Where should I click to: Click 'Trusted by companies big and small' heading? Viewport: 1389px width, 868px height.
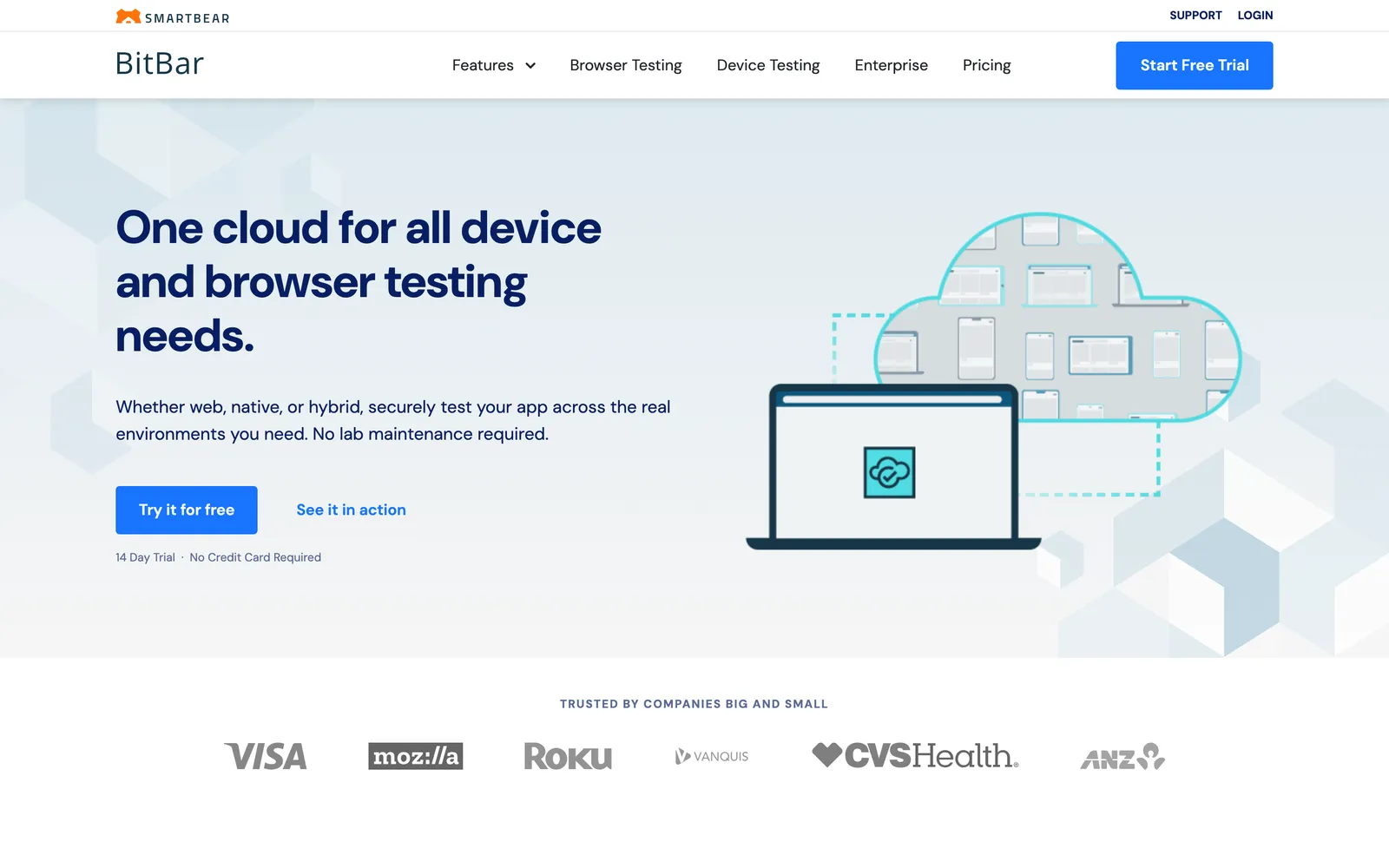(694, 704)
